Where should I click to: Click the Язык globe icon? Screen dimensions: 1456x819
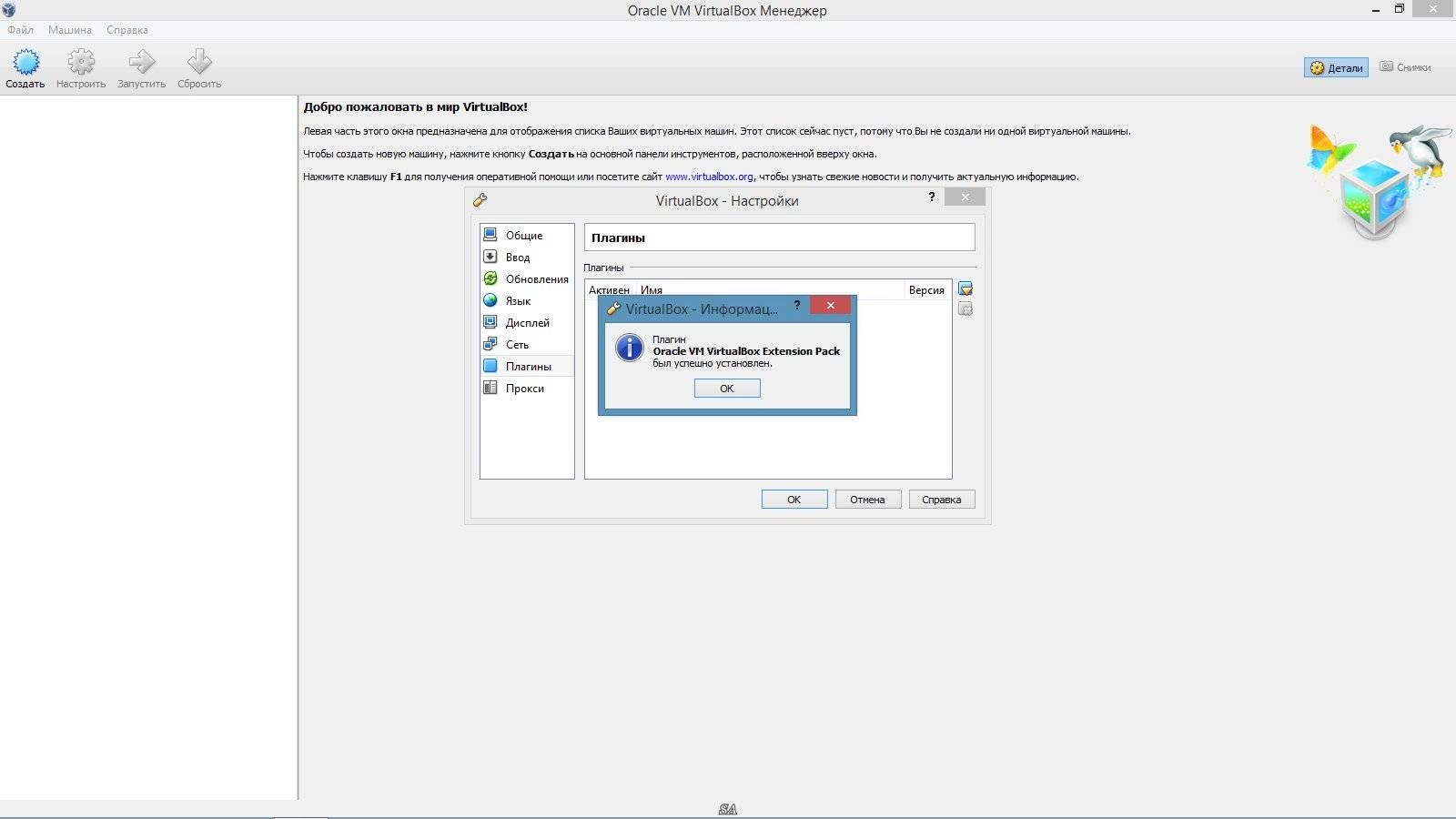(x=490, y=299)
